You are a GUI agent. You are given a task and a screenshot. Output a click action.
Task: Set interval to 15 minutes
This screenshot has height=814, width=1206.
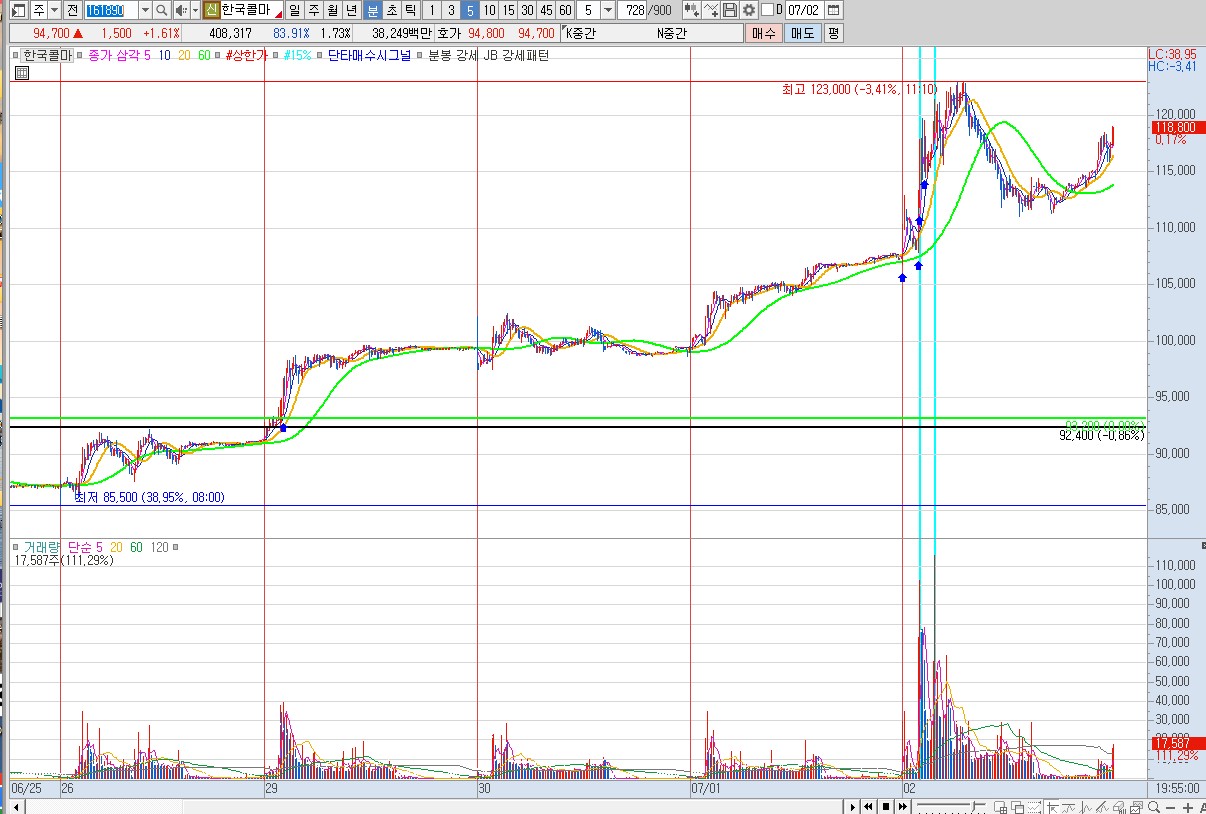pyautogui.click(x=508, y=10)
